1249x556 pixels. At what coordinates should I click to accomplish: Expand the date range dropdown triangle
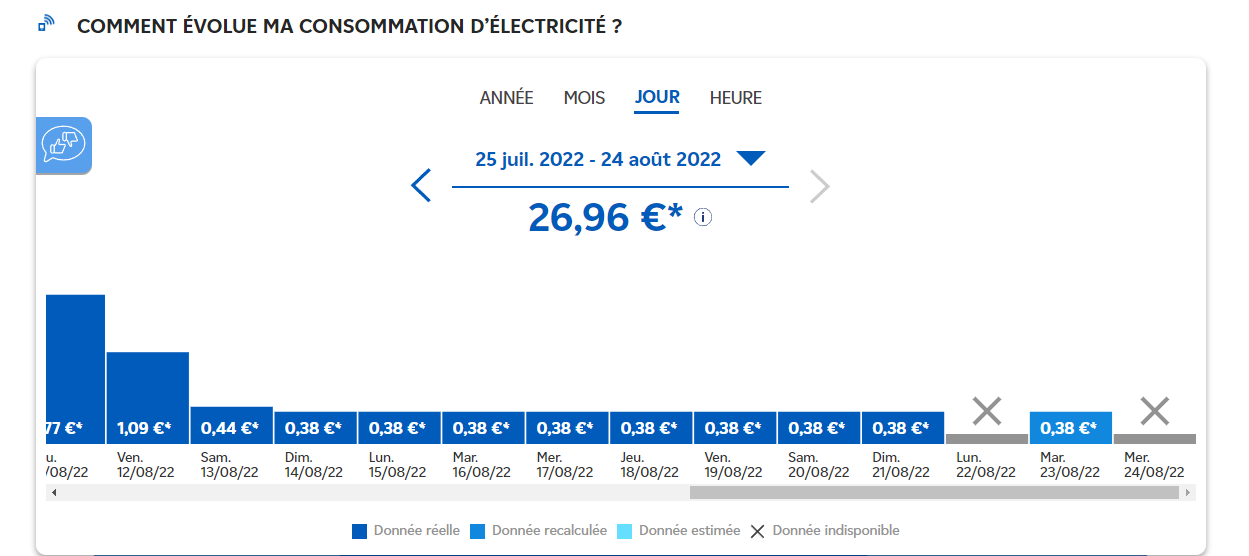[x=750, y=158]
